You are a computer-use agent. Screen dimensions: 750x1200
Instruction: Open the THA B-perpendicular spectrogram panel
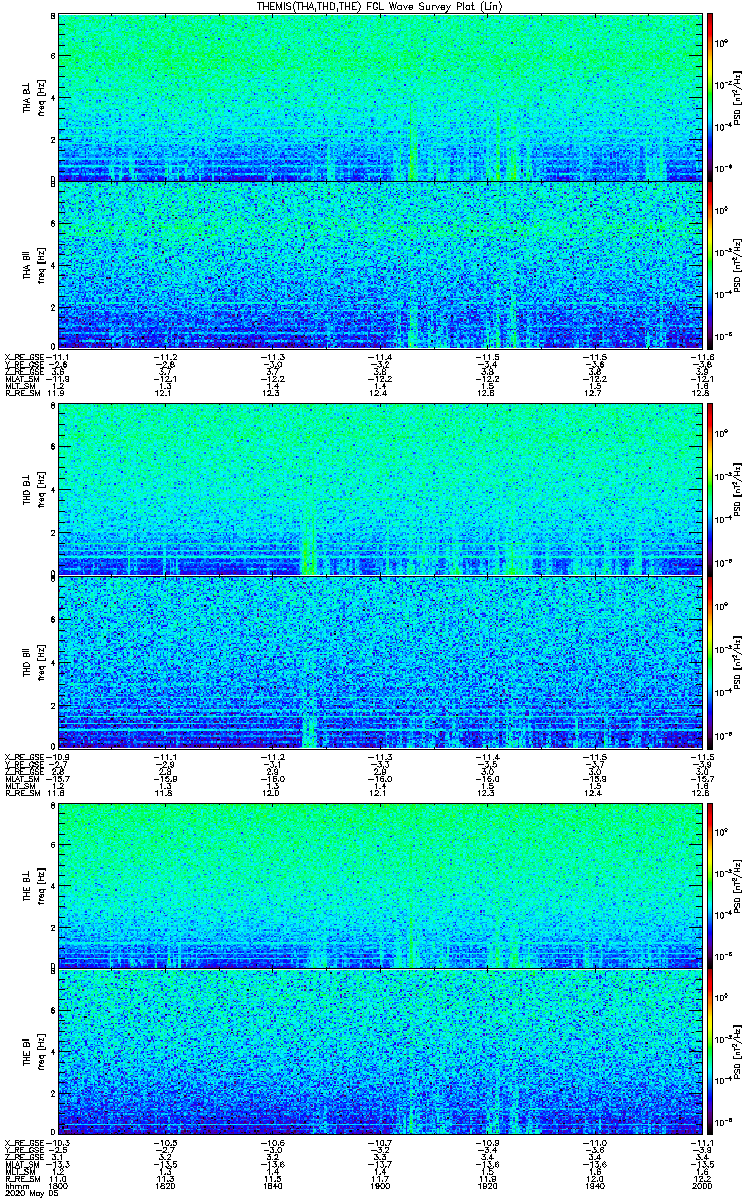[x=379, y=97]
